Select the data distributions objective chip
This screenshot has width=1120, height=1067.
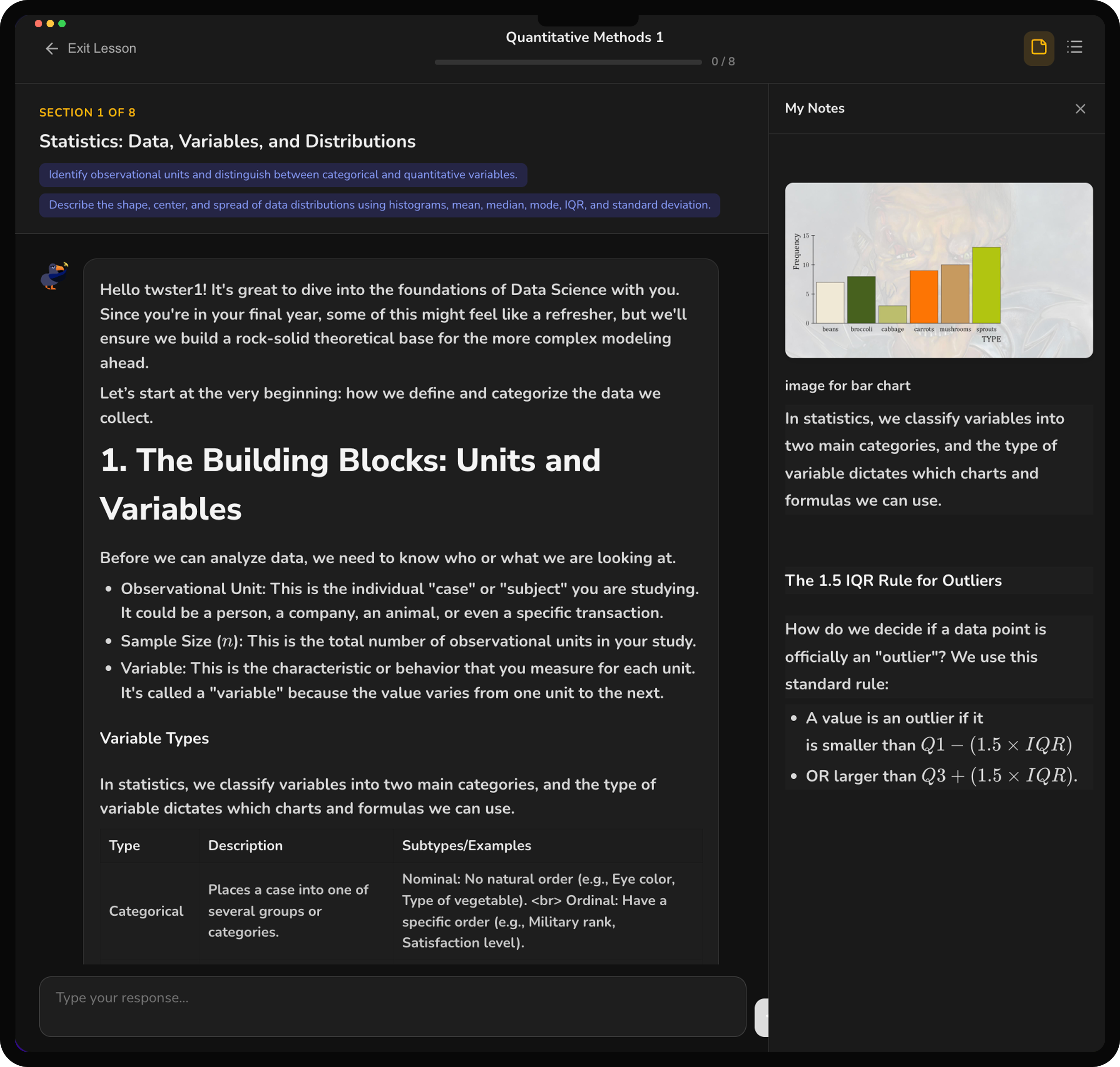[x=379, y=205]
